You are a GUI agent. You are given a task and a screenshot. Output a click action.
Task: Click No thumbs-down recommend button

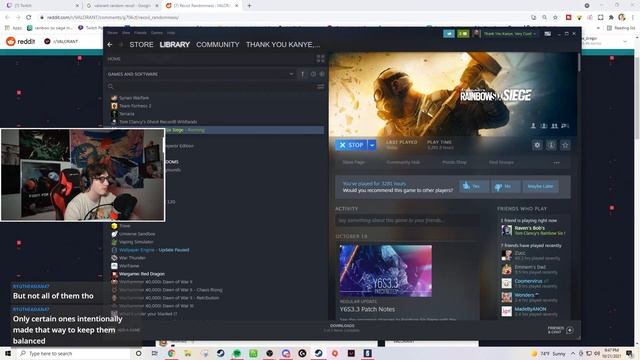[505, 186]
